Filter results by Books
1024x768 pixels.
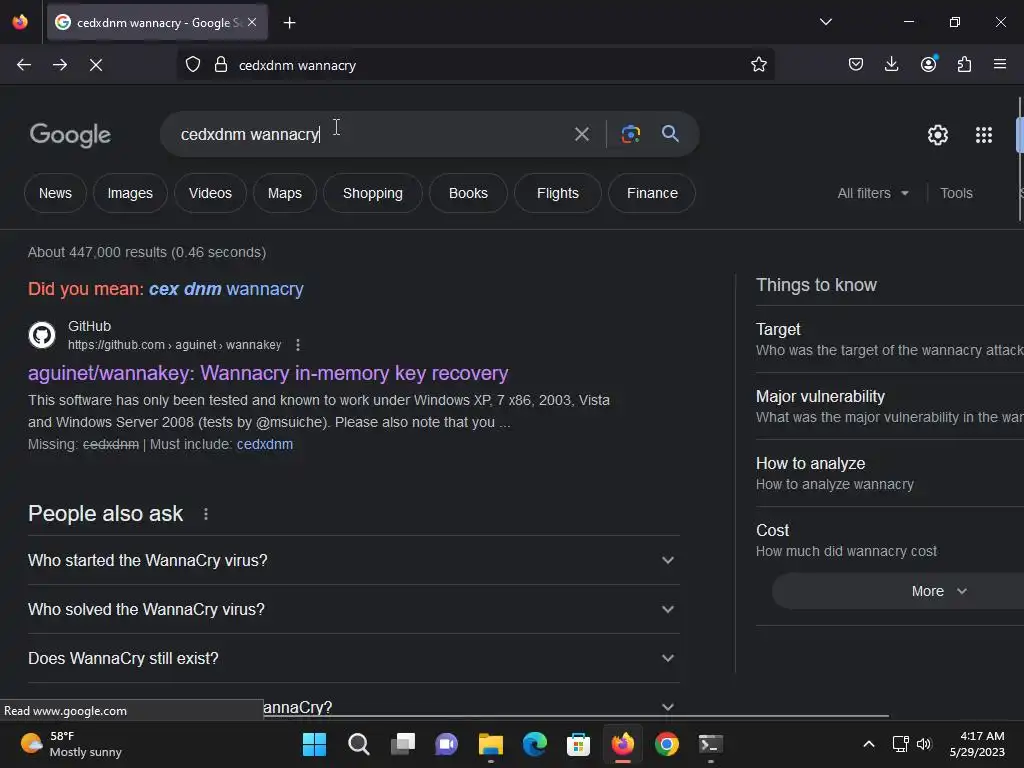[468, 193]
